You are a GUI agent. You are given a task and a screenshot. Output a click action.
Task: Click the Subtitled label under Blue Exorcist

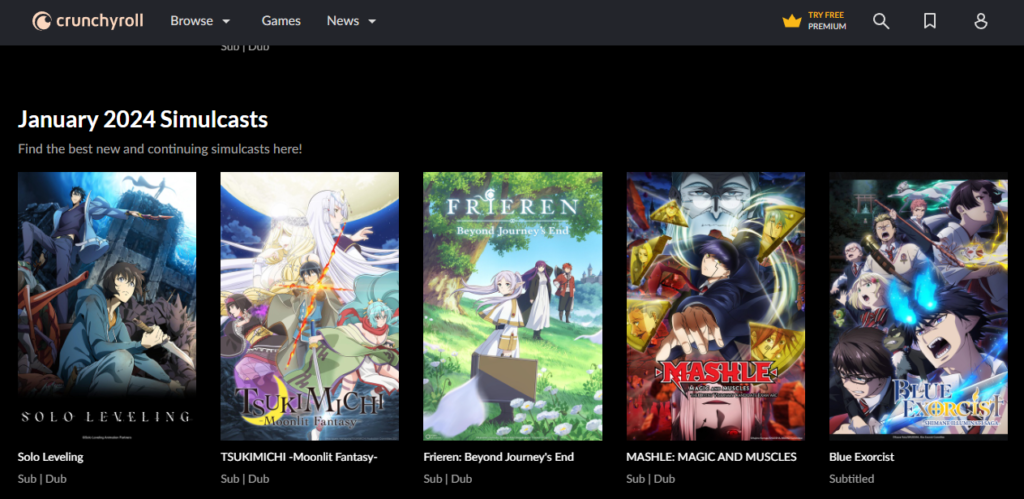coord(852,479)
